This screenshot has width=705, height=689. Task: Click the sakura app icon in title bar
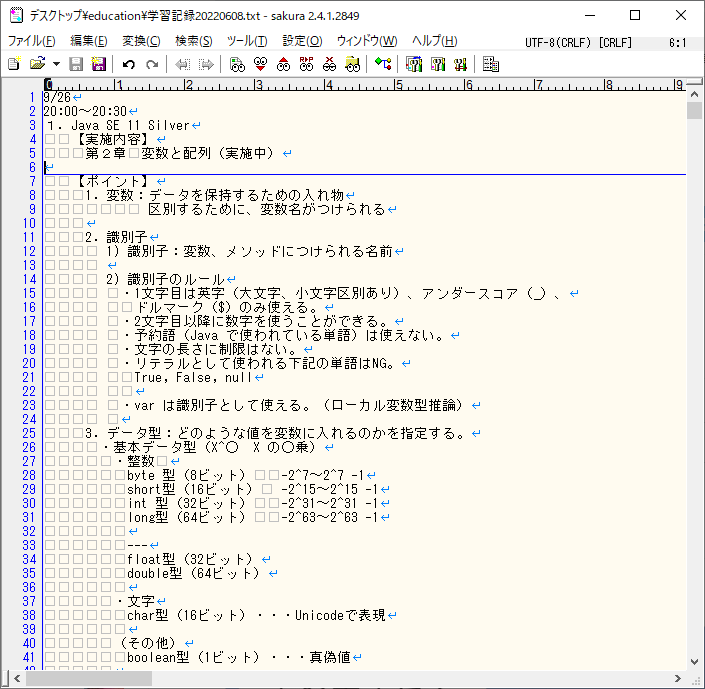[16, 15]
